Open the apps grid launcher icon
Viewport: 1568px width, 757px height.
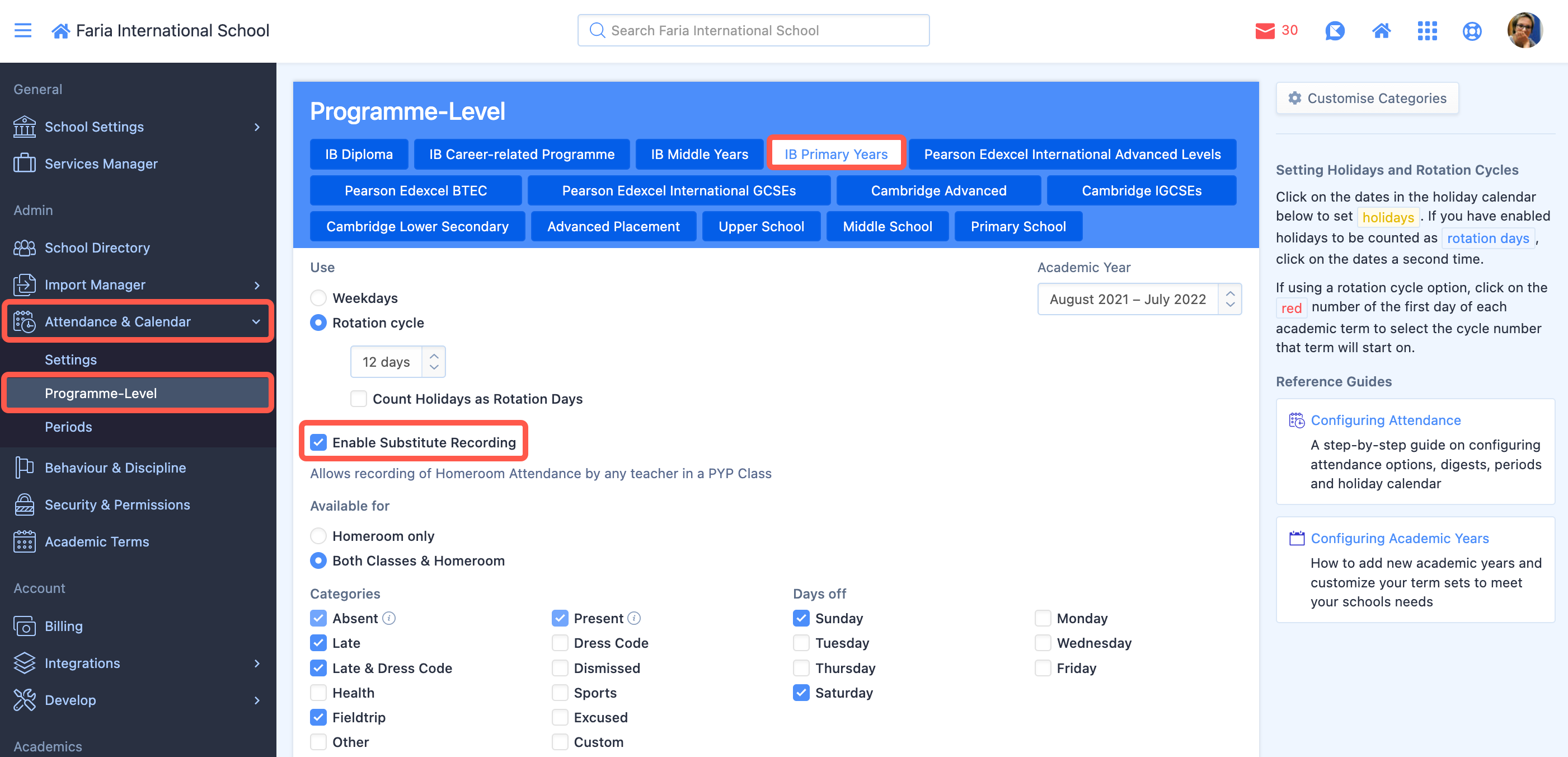1427,30
